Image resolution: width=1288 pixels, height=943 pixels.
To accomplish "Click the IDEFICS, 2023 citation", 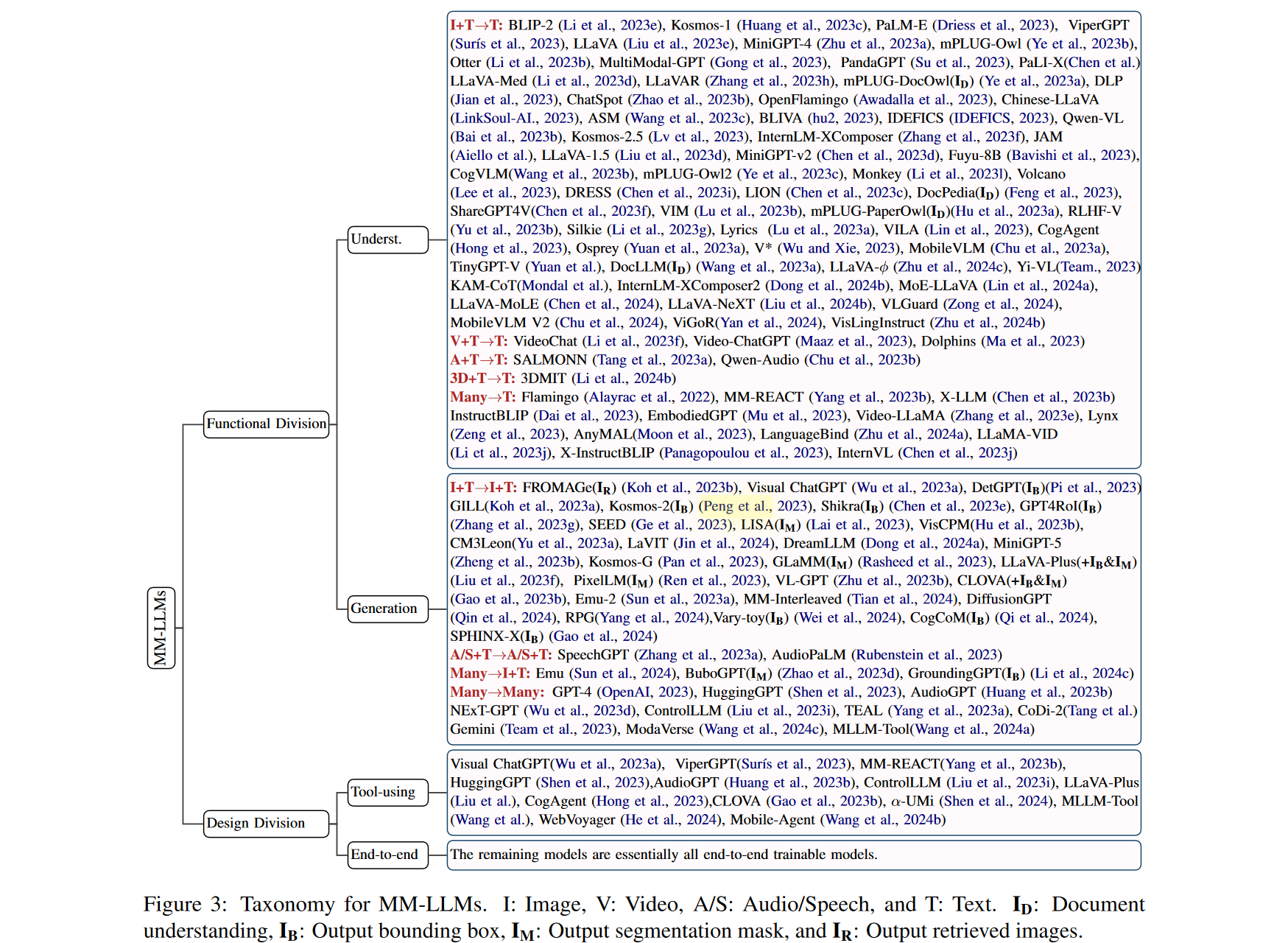I will point(1002,118).
